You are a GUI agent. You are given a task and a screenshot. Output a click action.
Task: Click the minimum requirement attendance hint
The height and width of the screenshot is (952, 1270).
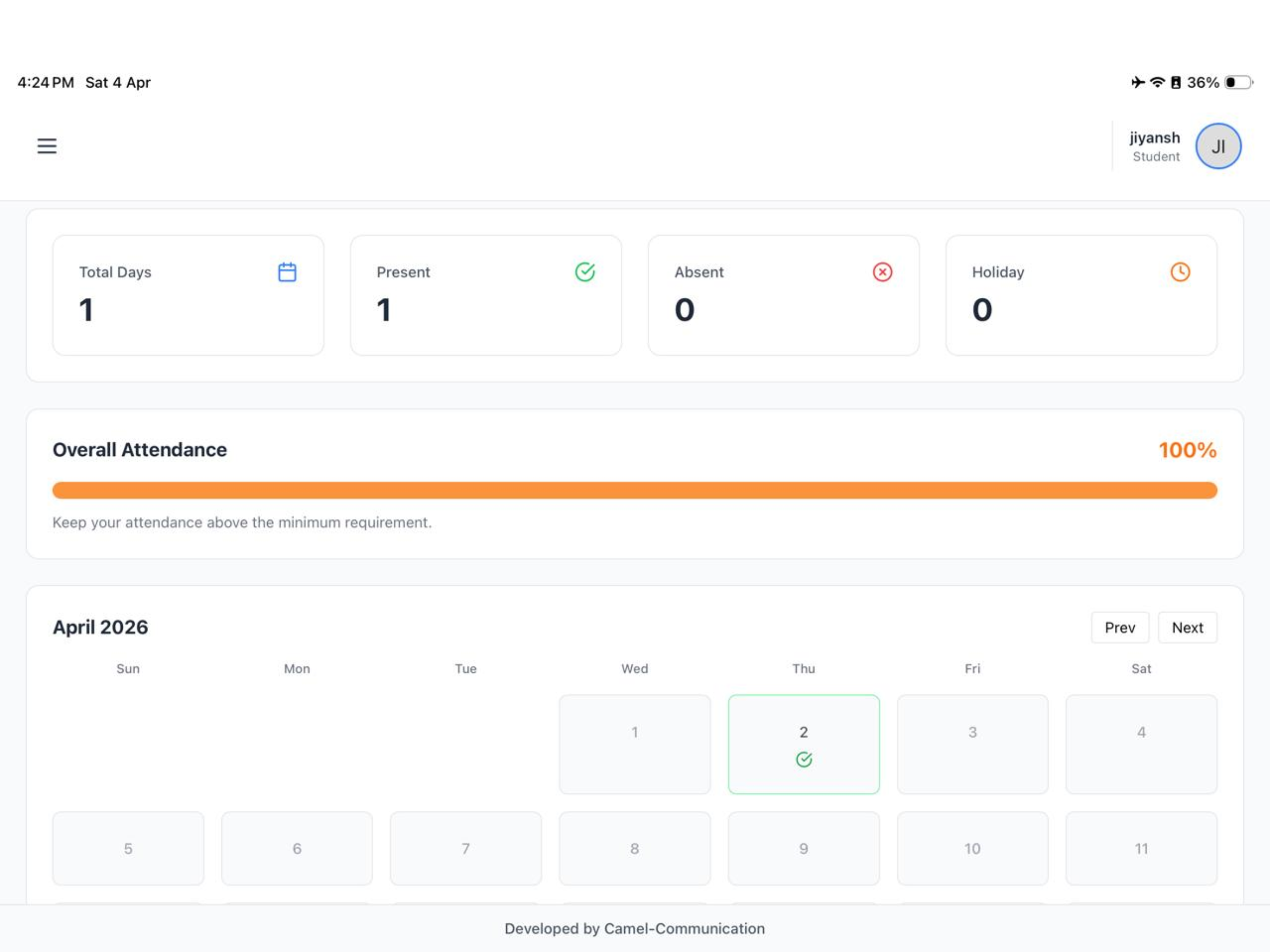point(242,522)
